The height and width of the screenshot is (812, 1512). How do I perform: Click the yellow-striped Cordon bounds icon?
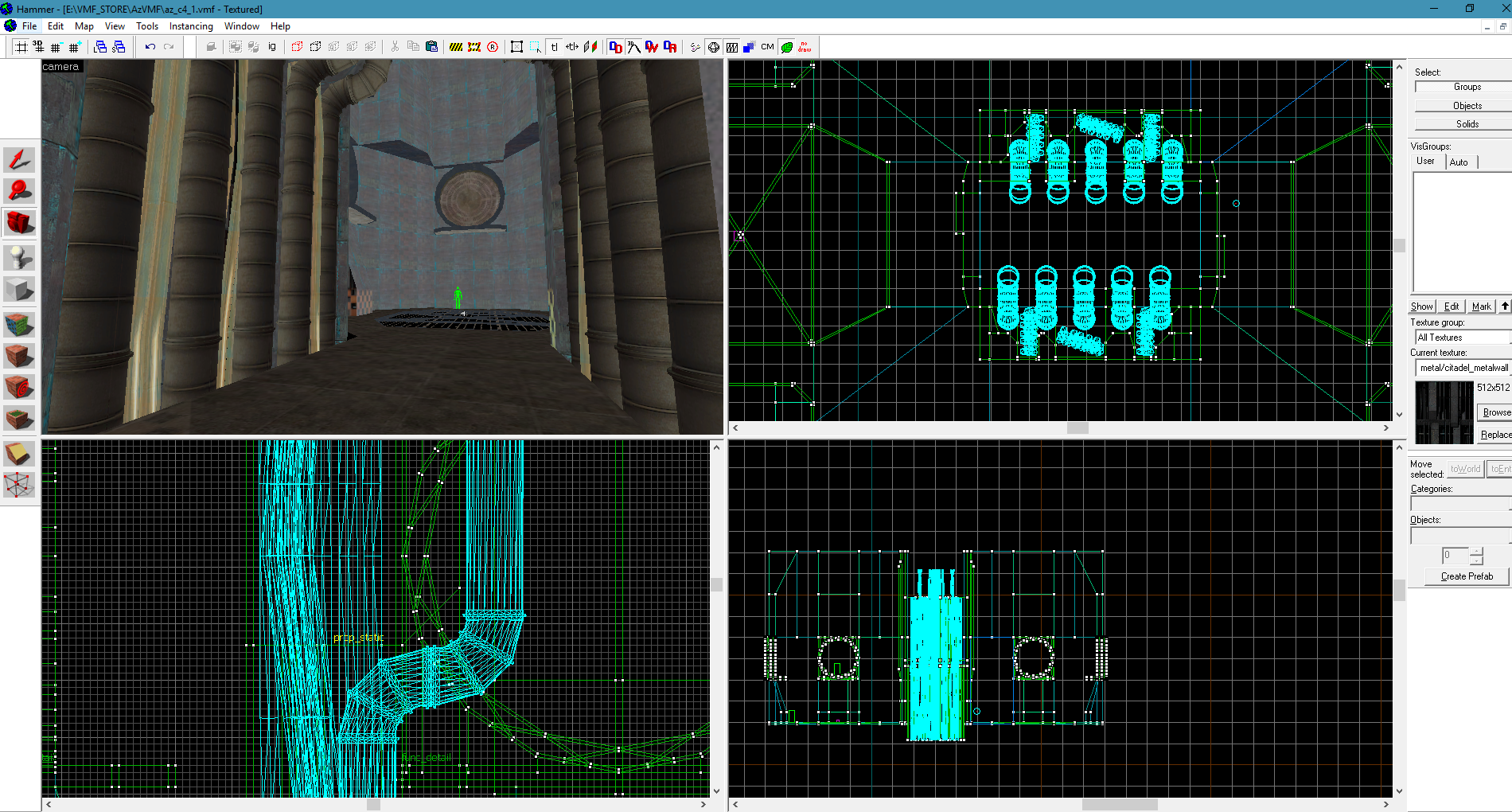456,47
